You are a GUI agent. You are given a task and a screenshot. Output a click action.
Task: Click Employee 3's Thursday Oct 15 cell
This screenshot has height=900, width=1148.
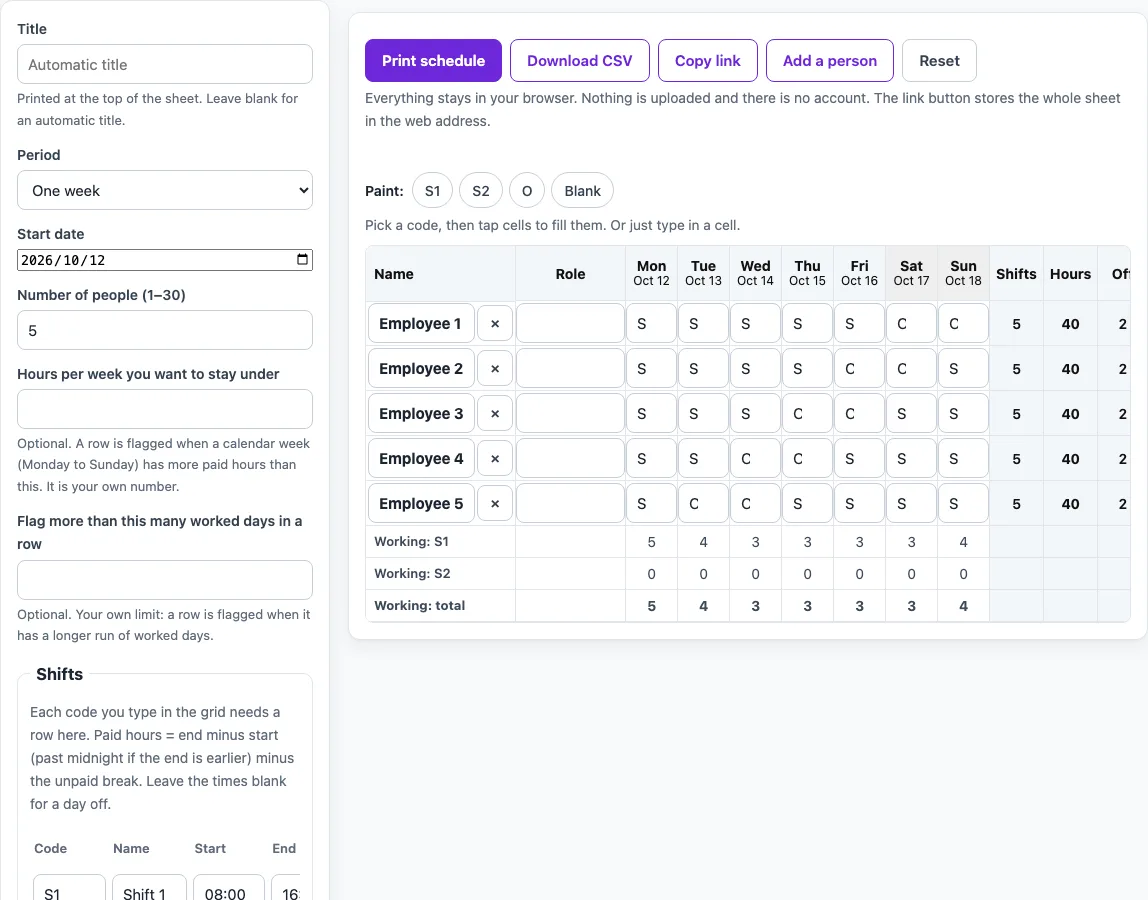pos(808,414)
